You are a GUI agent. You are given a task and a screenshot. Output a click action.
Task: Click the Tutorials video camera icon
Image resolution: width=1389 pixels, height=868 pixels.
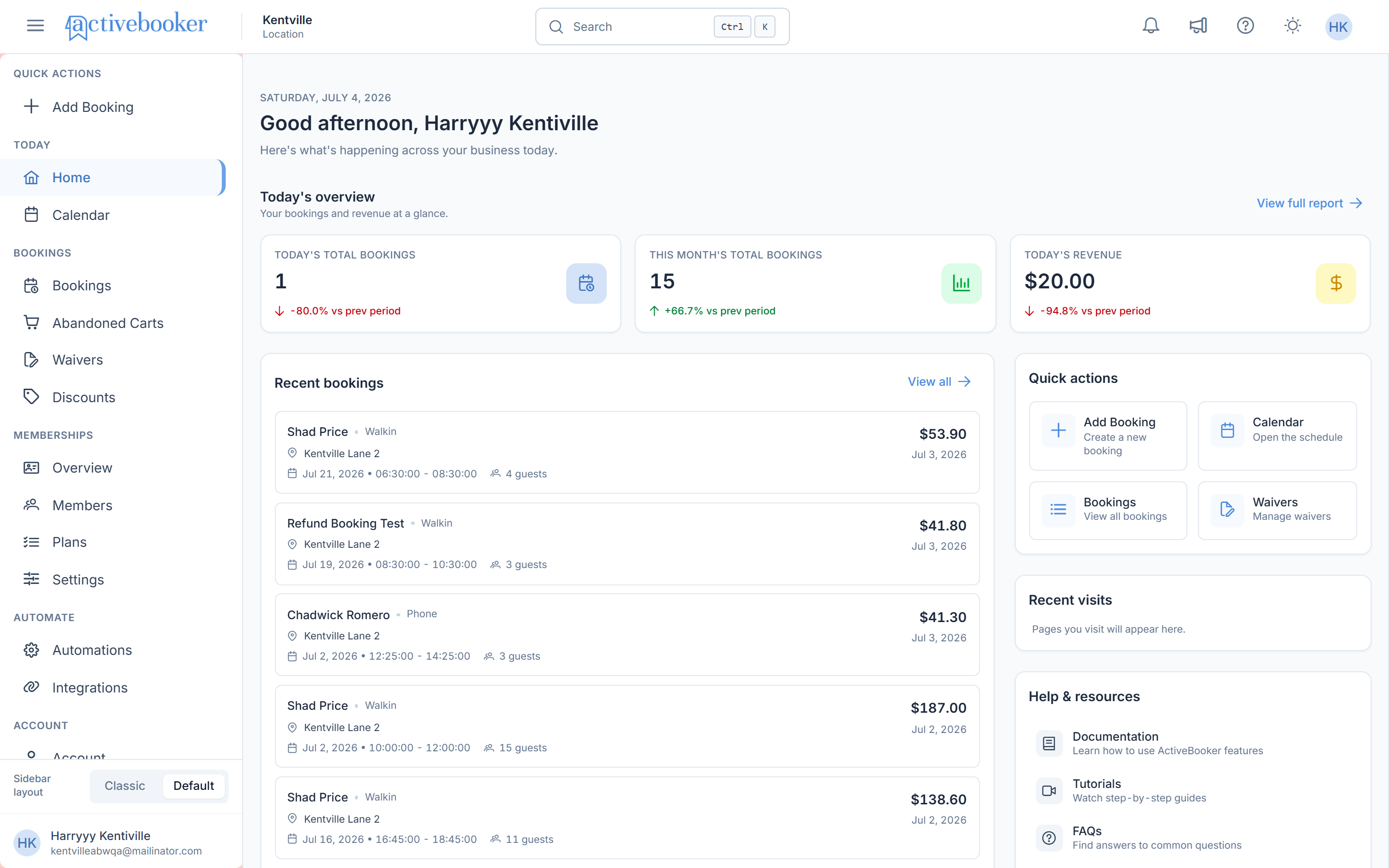[1049, 790]
